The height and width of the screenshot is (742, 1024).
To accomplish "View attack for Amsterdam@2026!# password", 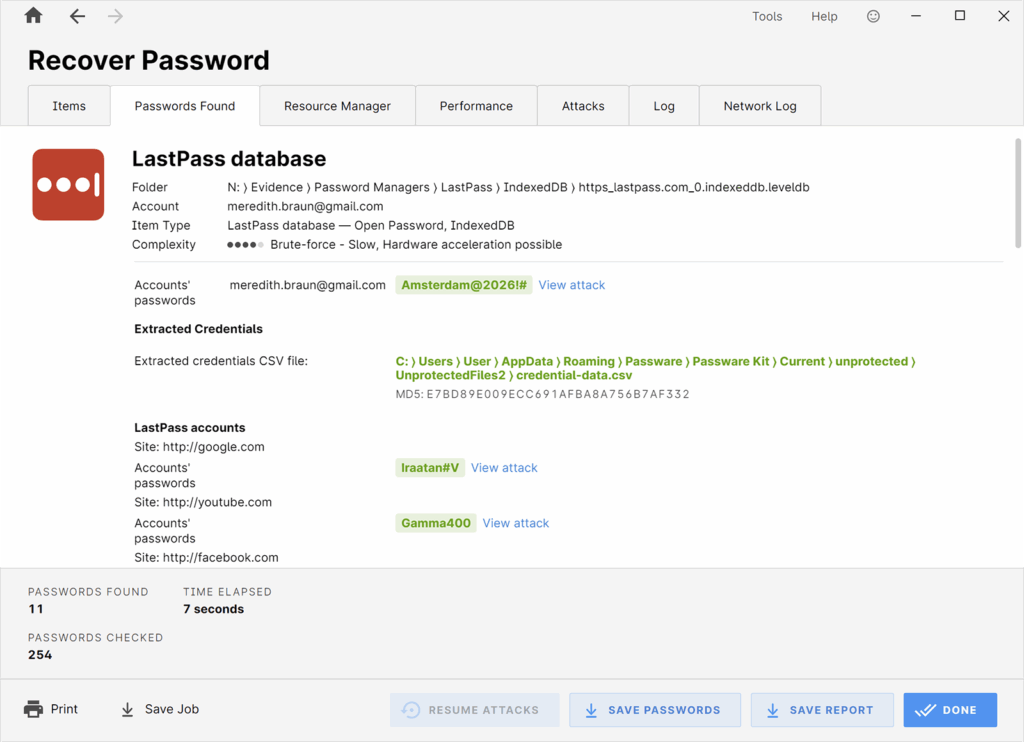I will [x=572, y=285].
